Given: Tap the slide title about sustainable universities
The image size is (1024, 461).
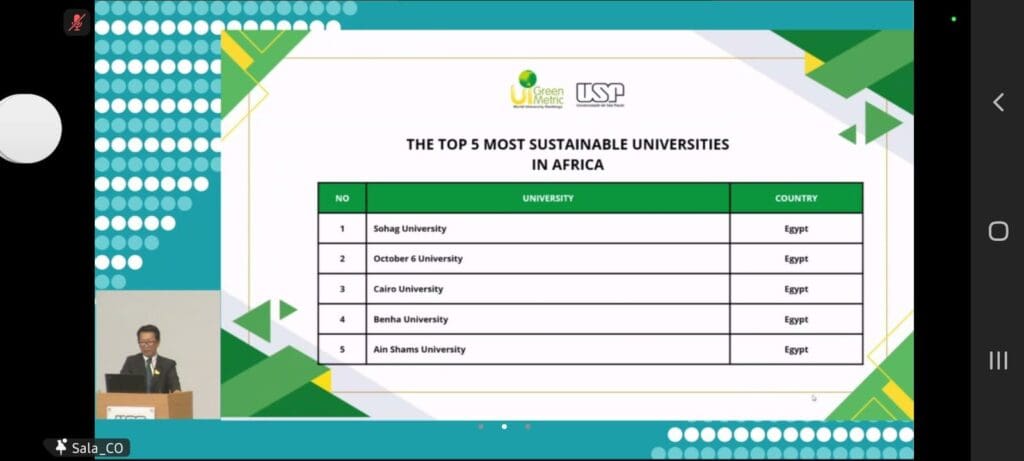Looking at the screenshot, I should (567, 154).
